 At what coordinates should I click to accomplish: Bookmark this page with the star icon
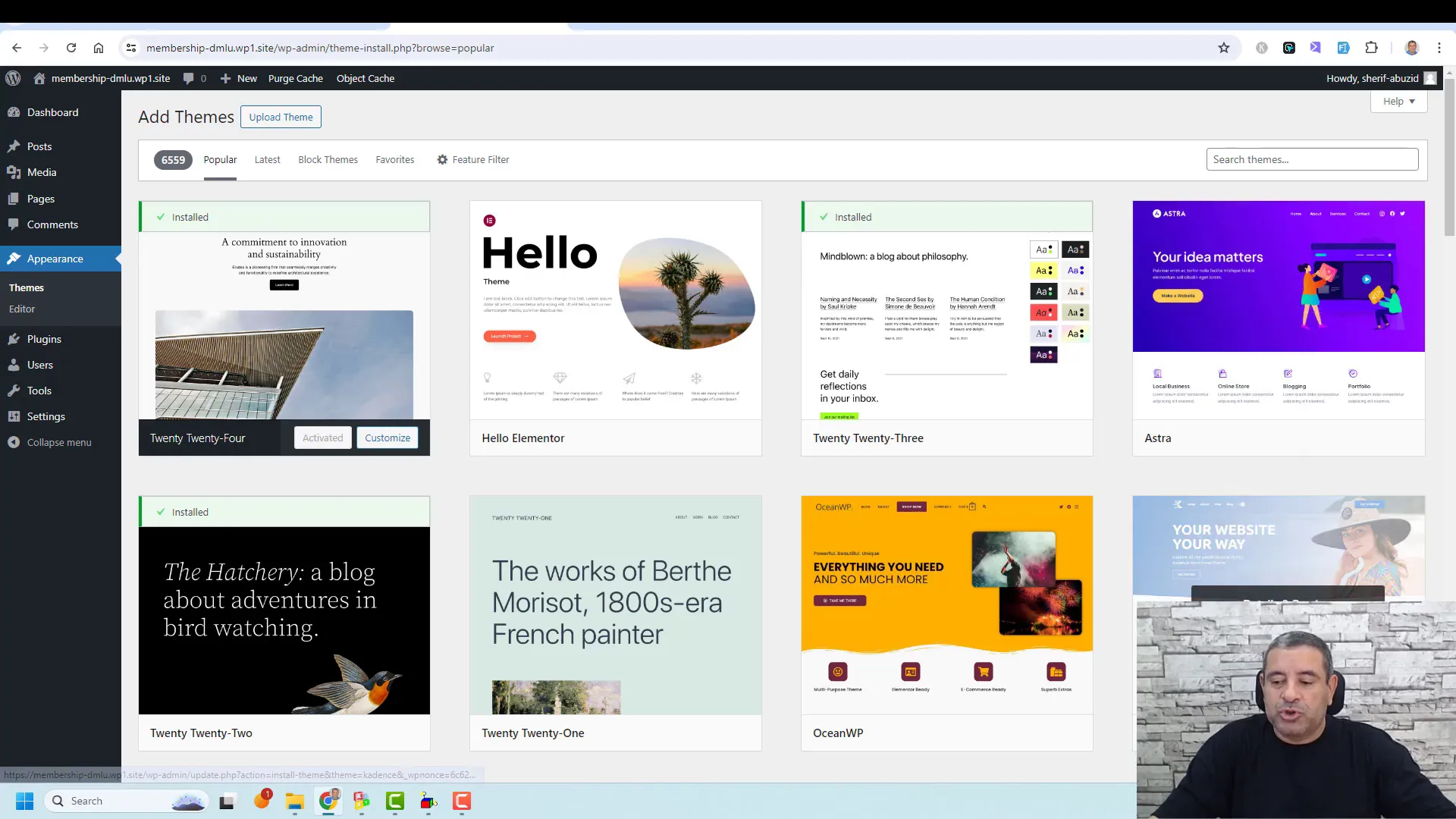1224,48
